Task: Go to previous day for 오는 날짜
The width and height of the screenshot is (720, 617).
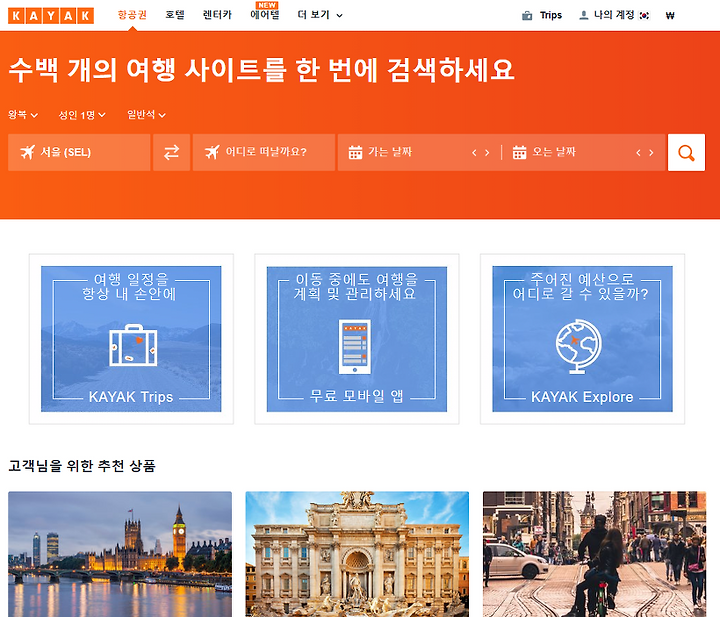Action: coord(638,153)
